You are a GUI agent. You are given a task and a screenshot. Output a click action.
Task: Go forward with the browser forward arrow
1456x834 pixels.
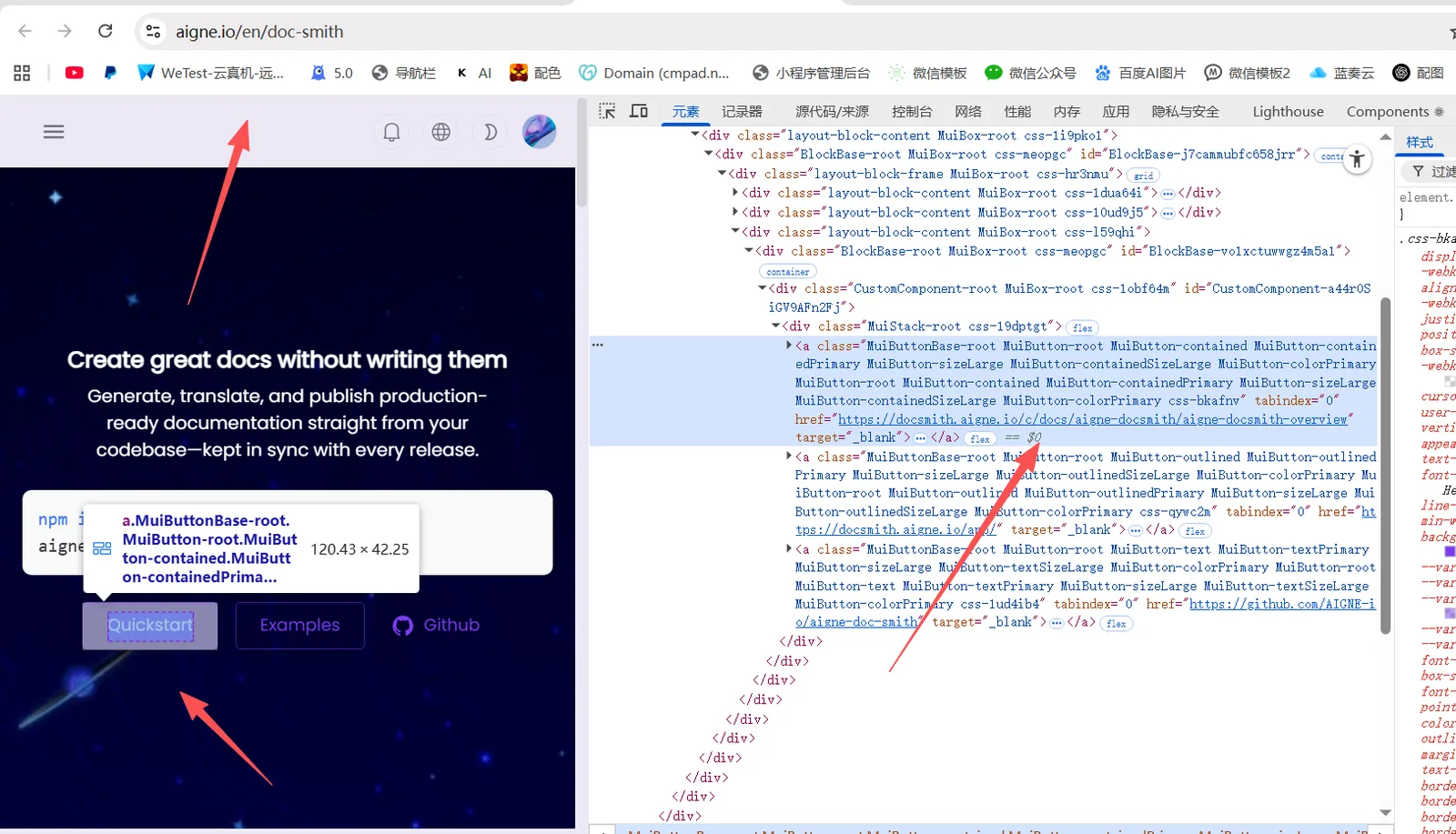(65, 31)
